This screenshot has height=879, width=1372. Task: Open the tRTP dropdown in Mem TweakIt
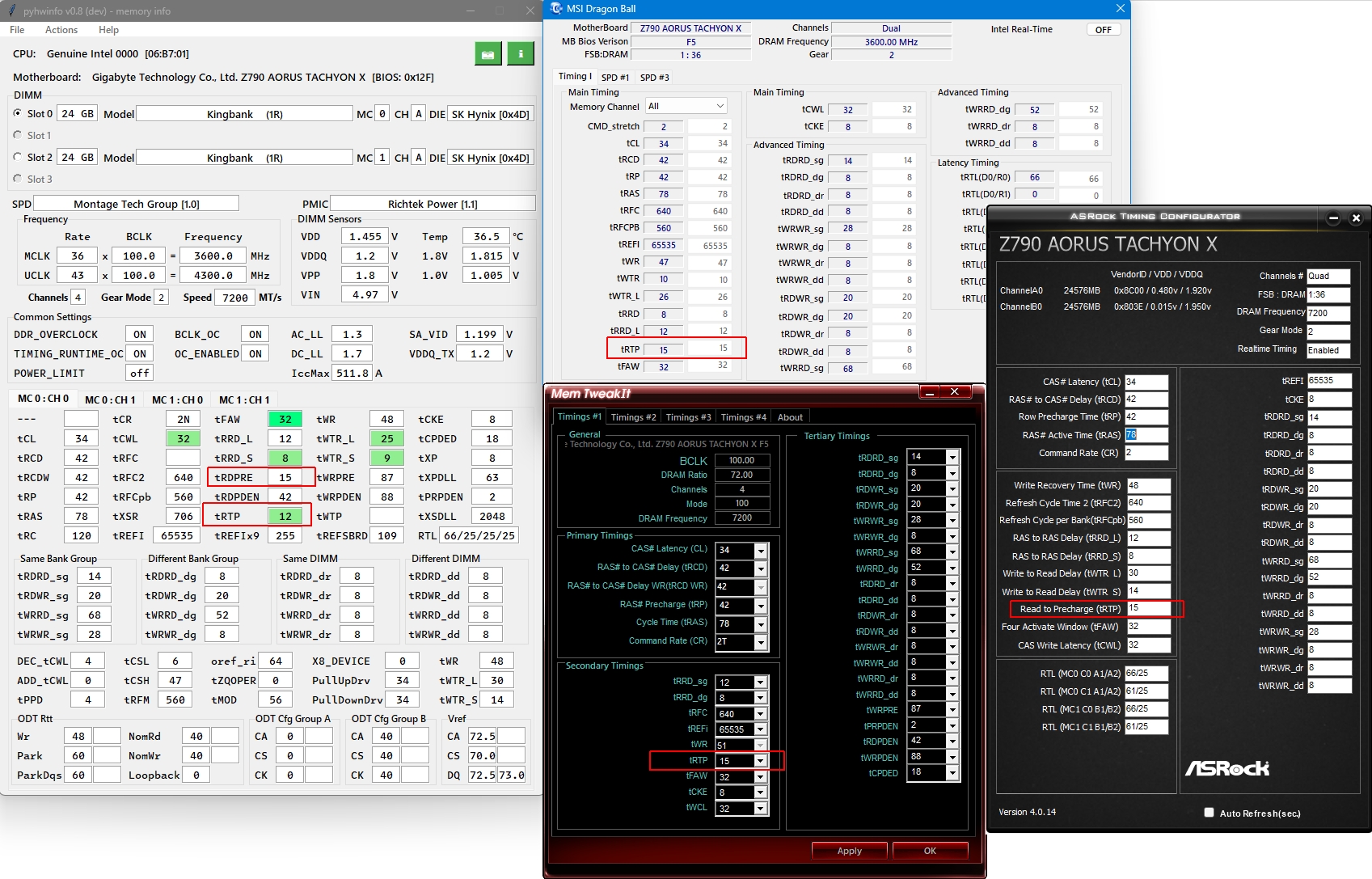pyautogui.click(x=760, y=761)
